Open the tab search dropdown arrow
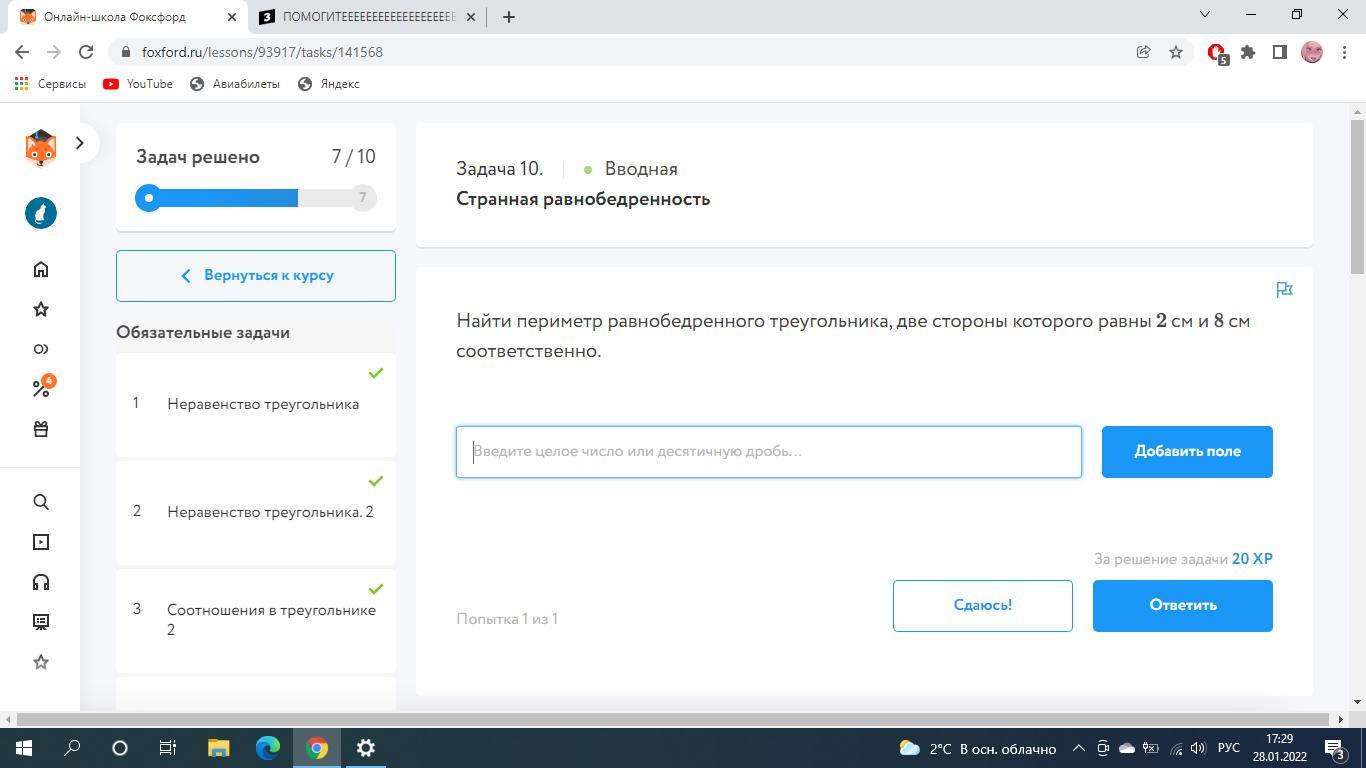The width and height of the screenshot is (1366, 768). [1205, 14]
